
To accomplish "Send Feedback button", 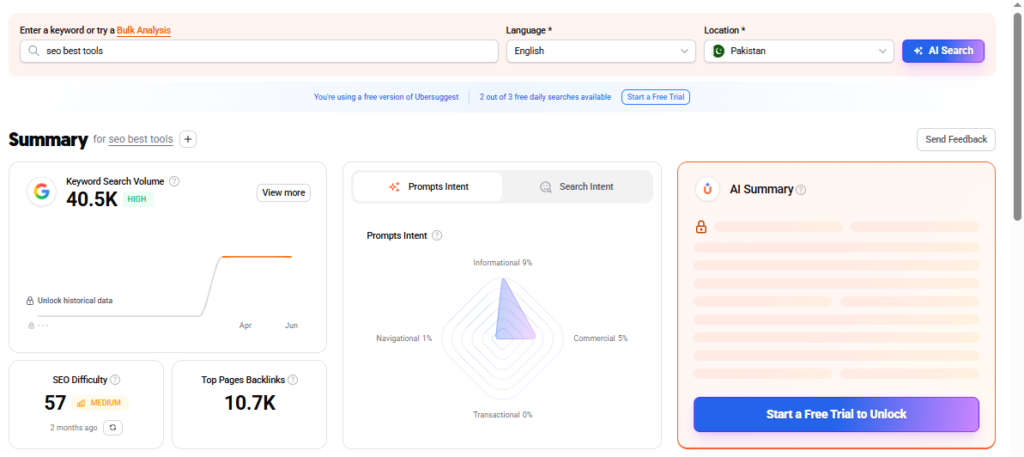I will 956,139.
